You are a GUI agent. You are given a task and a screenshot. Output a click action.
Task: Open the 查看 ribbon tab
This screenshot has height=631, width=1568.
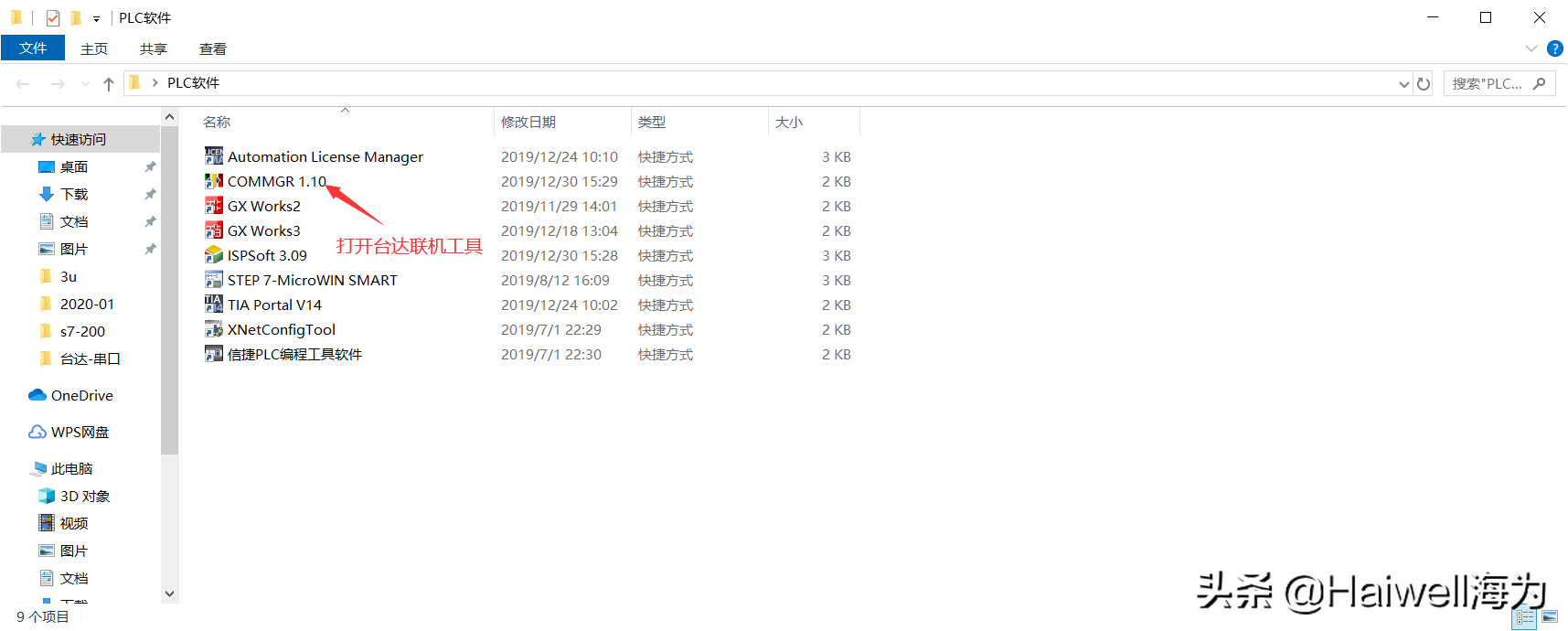point(213,48)
